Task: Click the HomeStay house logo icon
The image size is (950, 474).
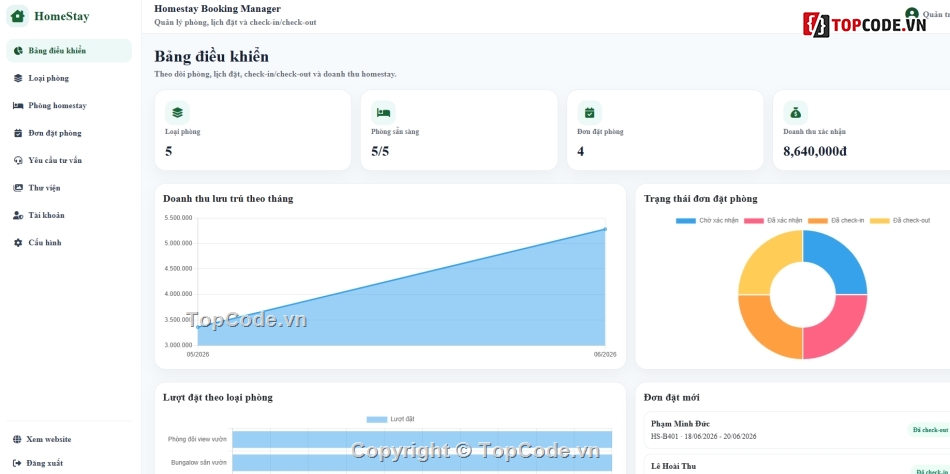Action: (x=18, y=16)
